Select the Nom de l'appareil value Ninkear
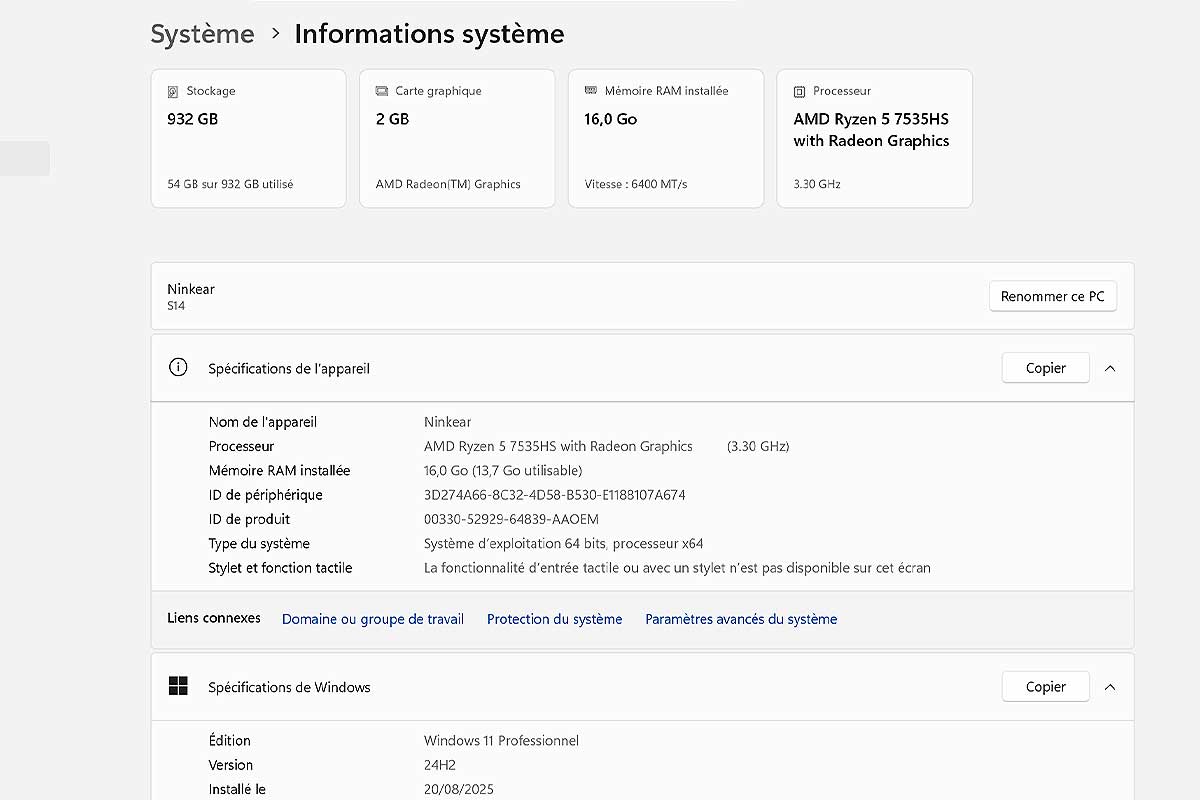Viewport: 1200px width, 800px height. click(x=447, y=422)
